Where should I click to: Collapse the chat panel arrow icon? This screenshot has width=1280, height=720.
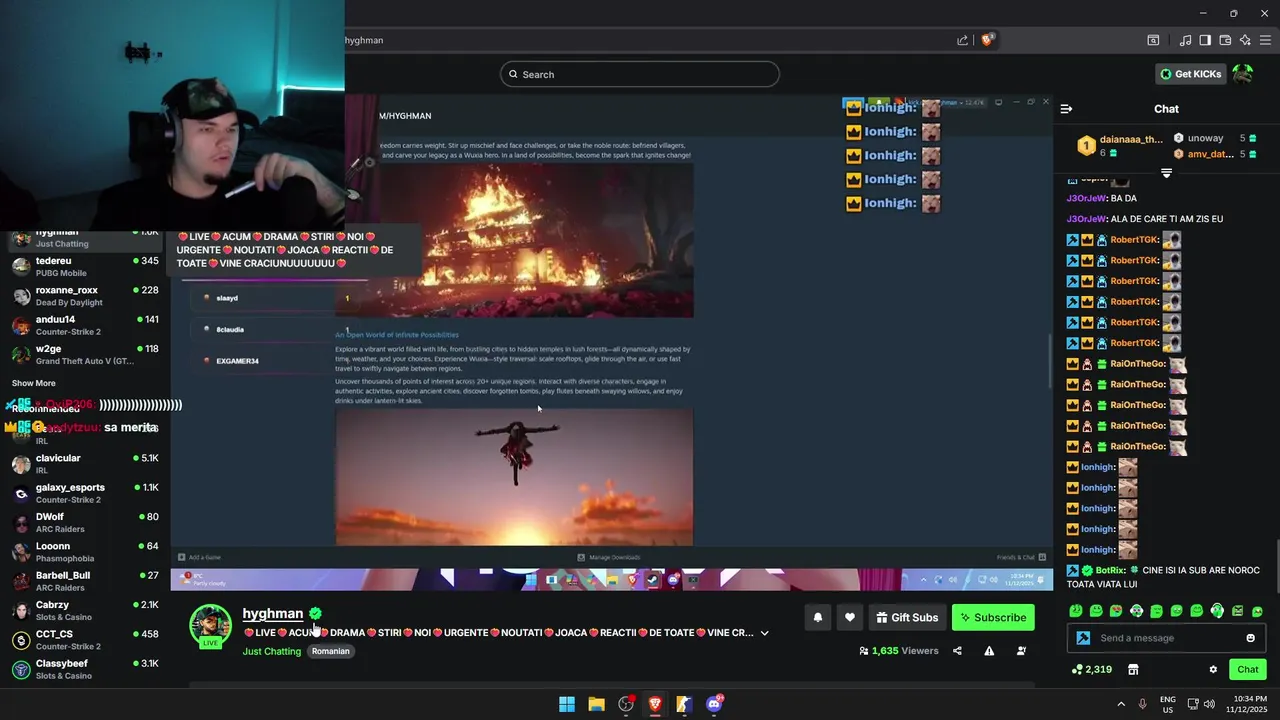click(x=1066, y=109)
